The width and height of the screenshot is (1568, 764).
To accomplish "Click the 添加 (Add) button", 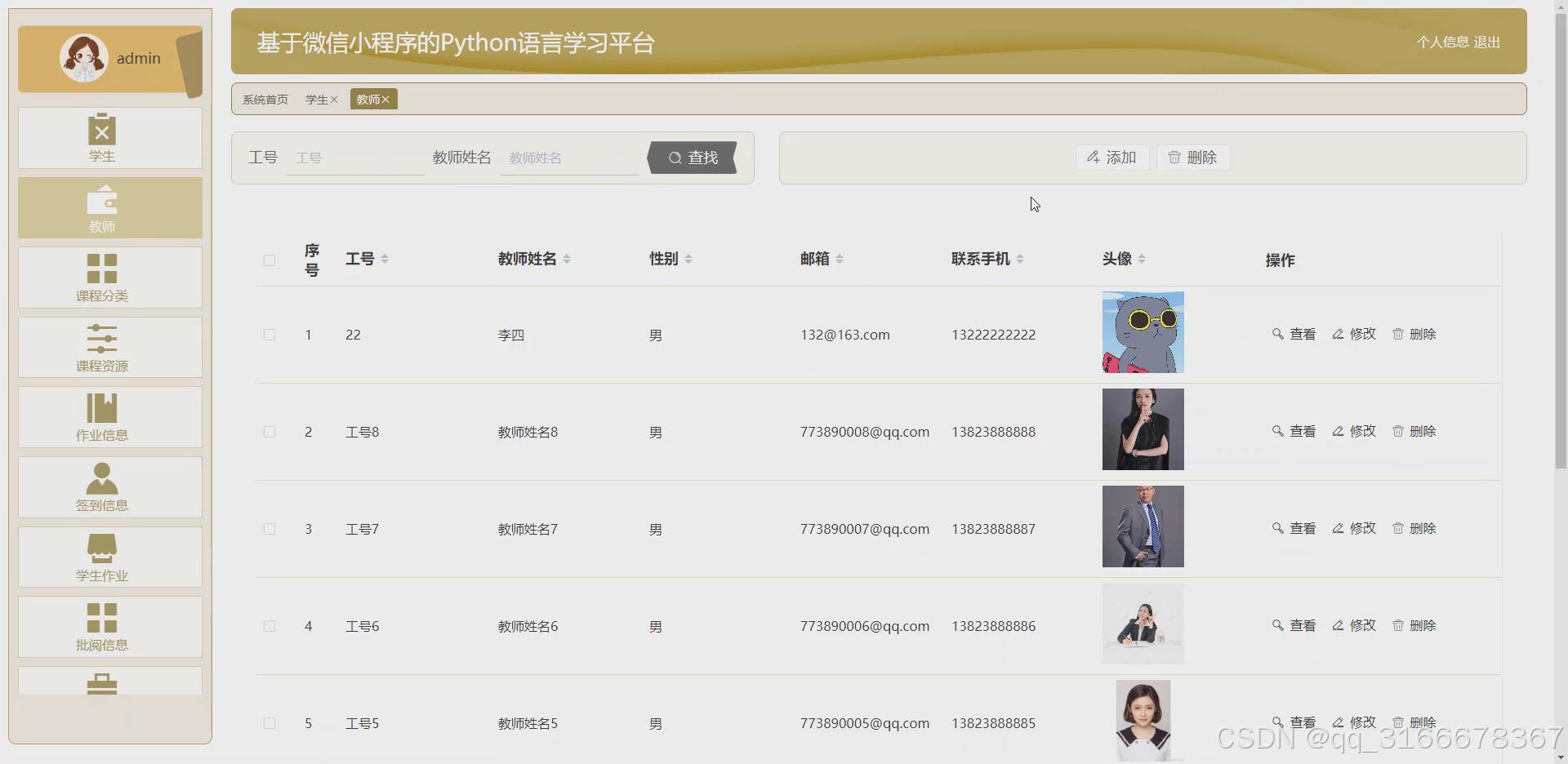I will tap(1111, 158).
